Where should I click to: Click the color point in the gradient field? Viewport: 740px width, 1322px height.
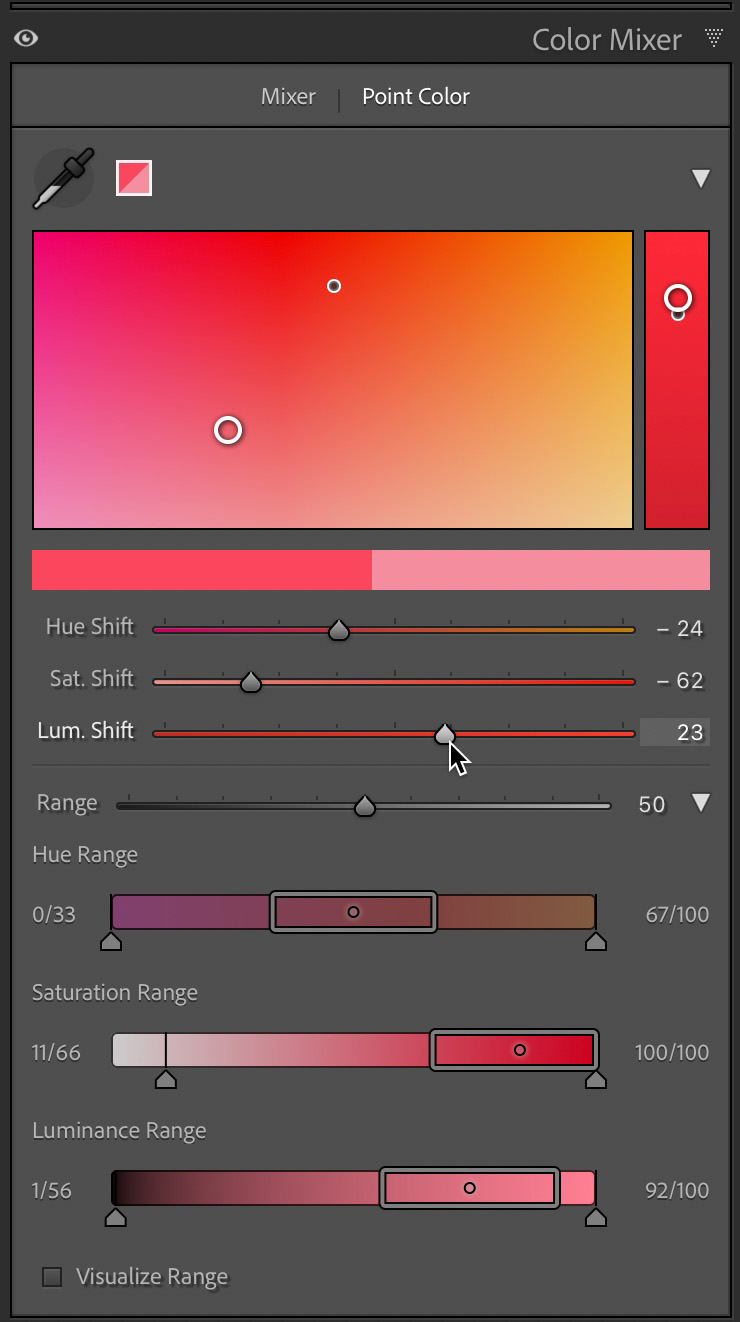click(x=228, y=430)
